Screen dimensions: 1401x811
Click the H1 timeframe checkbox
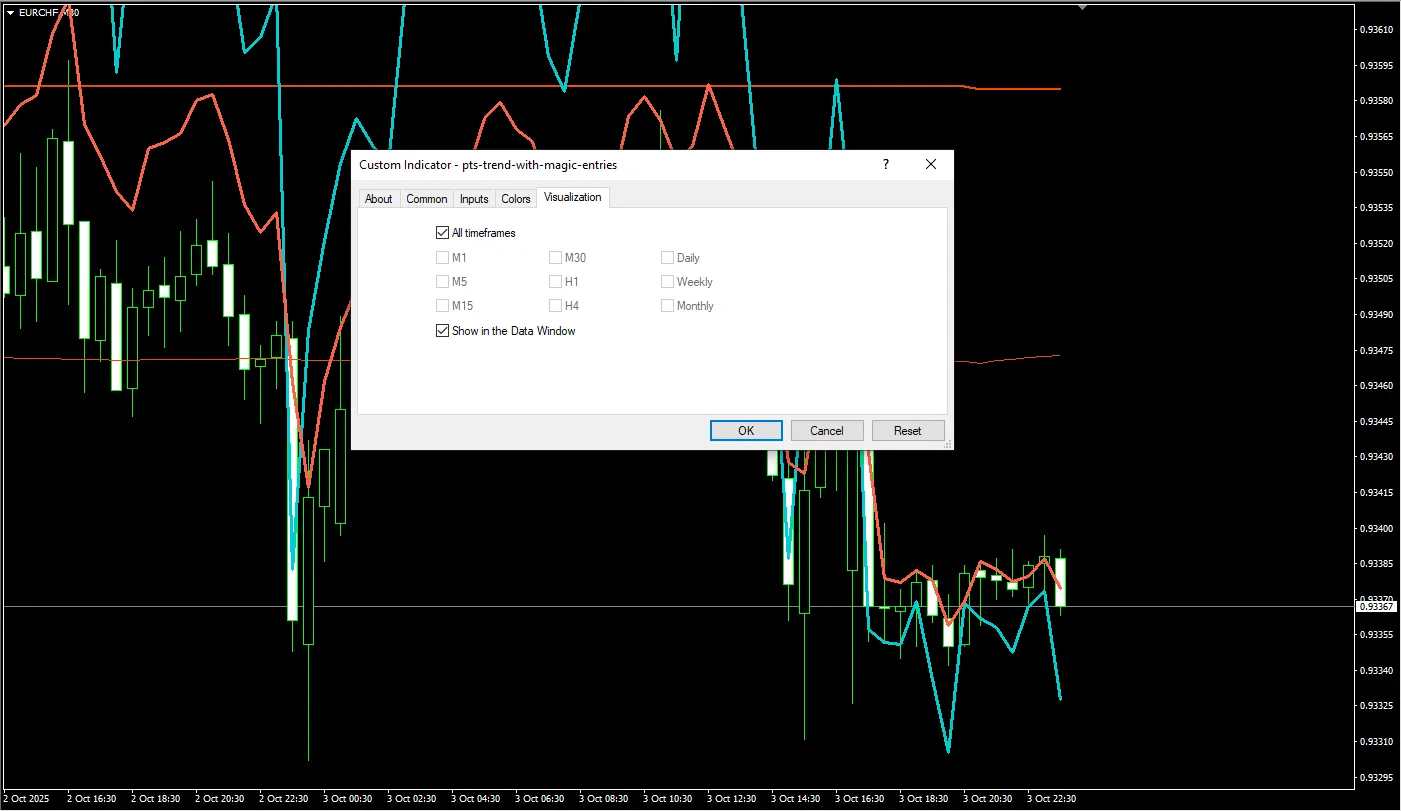pyautogui.click(x=555, y=282)
